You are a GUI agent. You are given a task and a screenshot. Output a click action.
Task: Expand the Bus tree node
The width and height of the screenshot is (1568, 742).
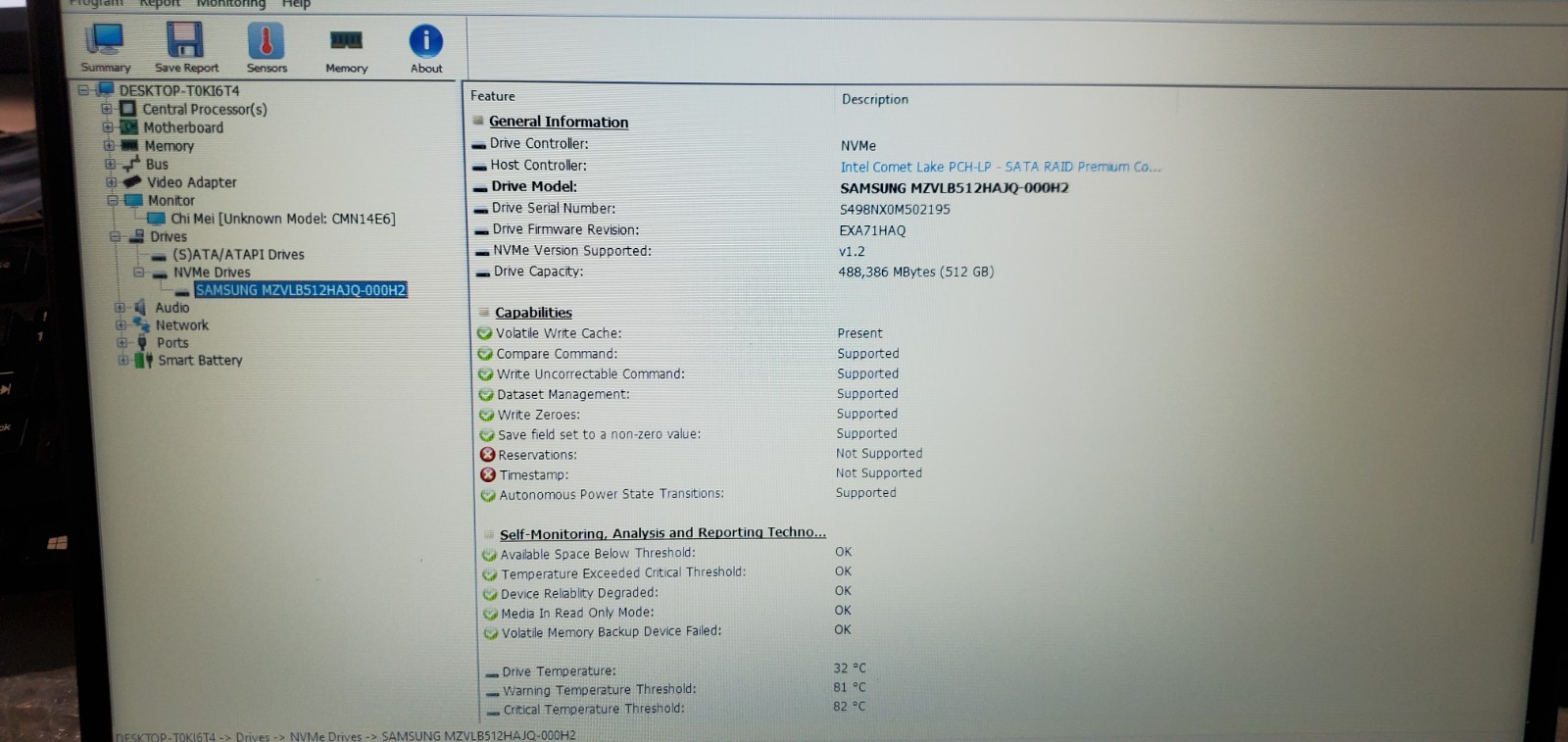point(110,164)
